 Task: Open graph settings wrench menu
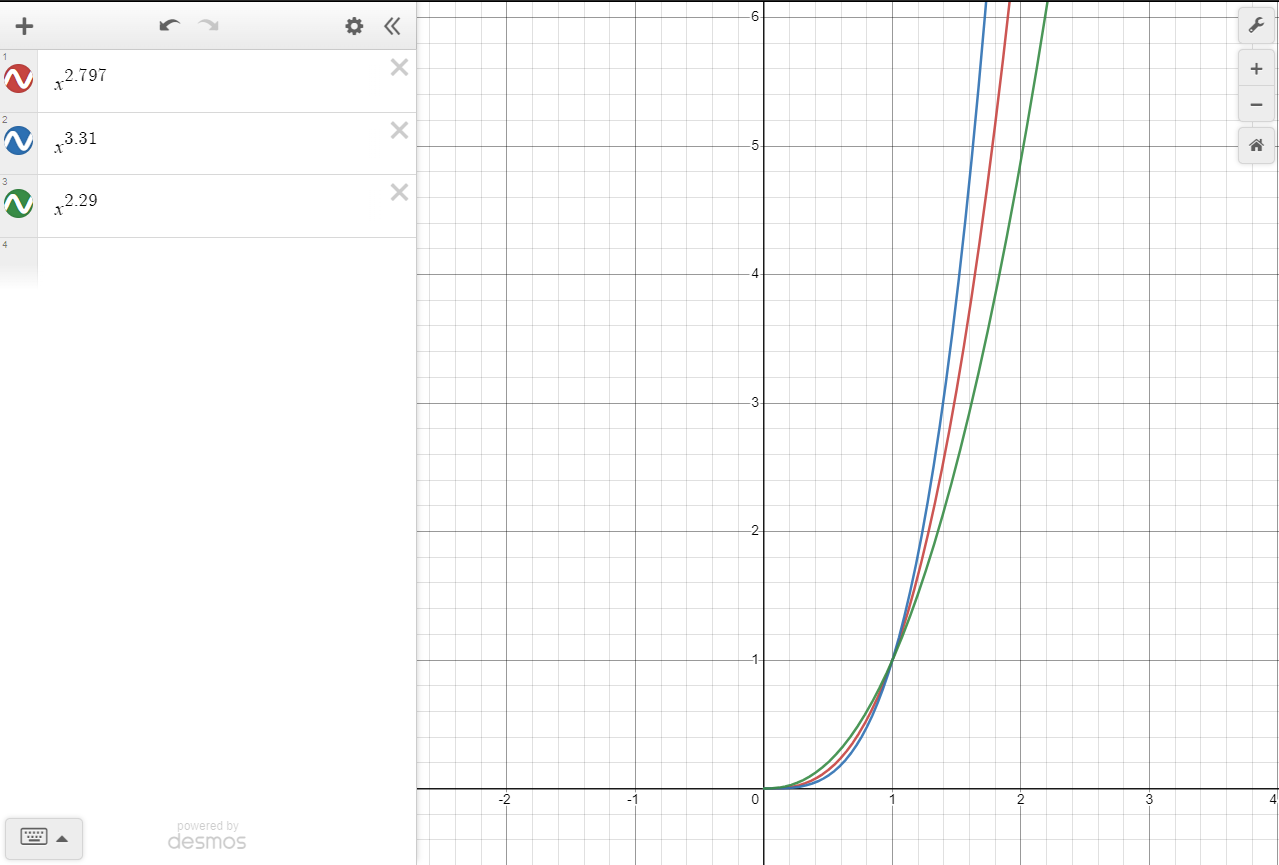pos(1256,25)
